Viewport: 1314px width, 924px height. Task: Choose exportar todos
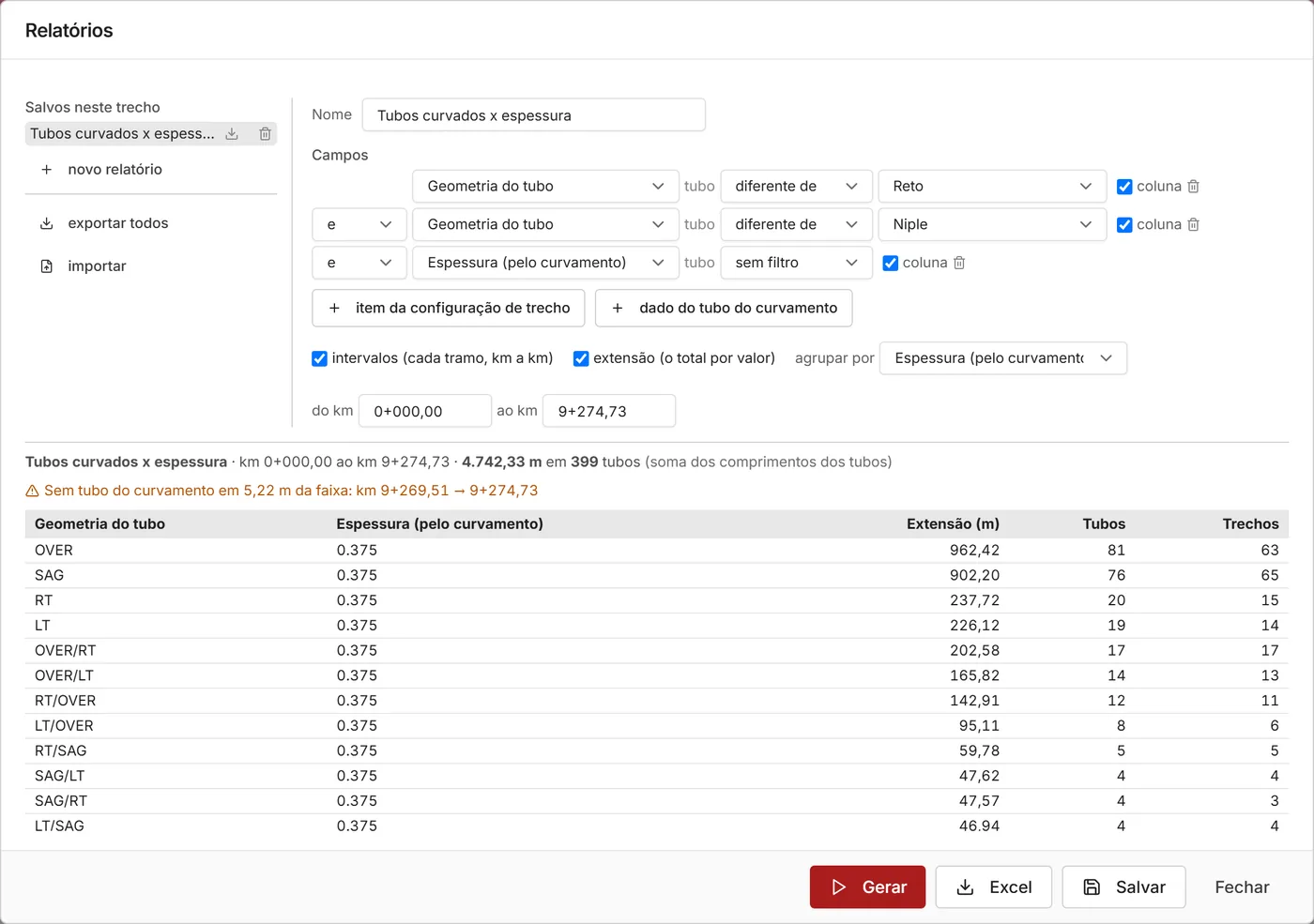[x=104, y=223]
